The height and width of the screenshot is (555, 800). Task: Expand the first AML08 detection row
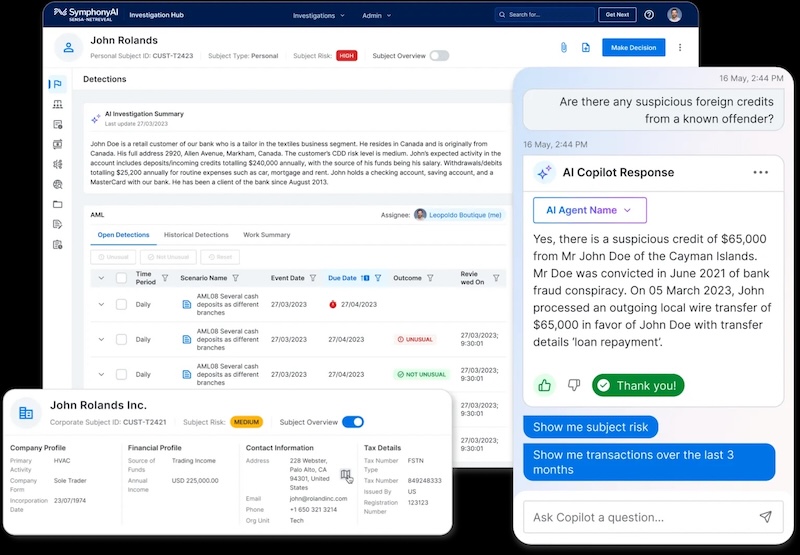[x=101, y=304]
